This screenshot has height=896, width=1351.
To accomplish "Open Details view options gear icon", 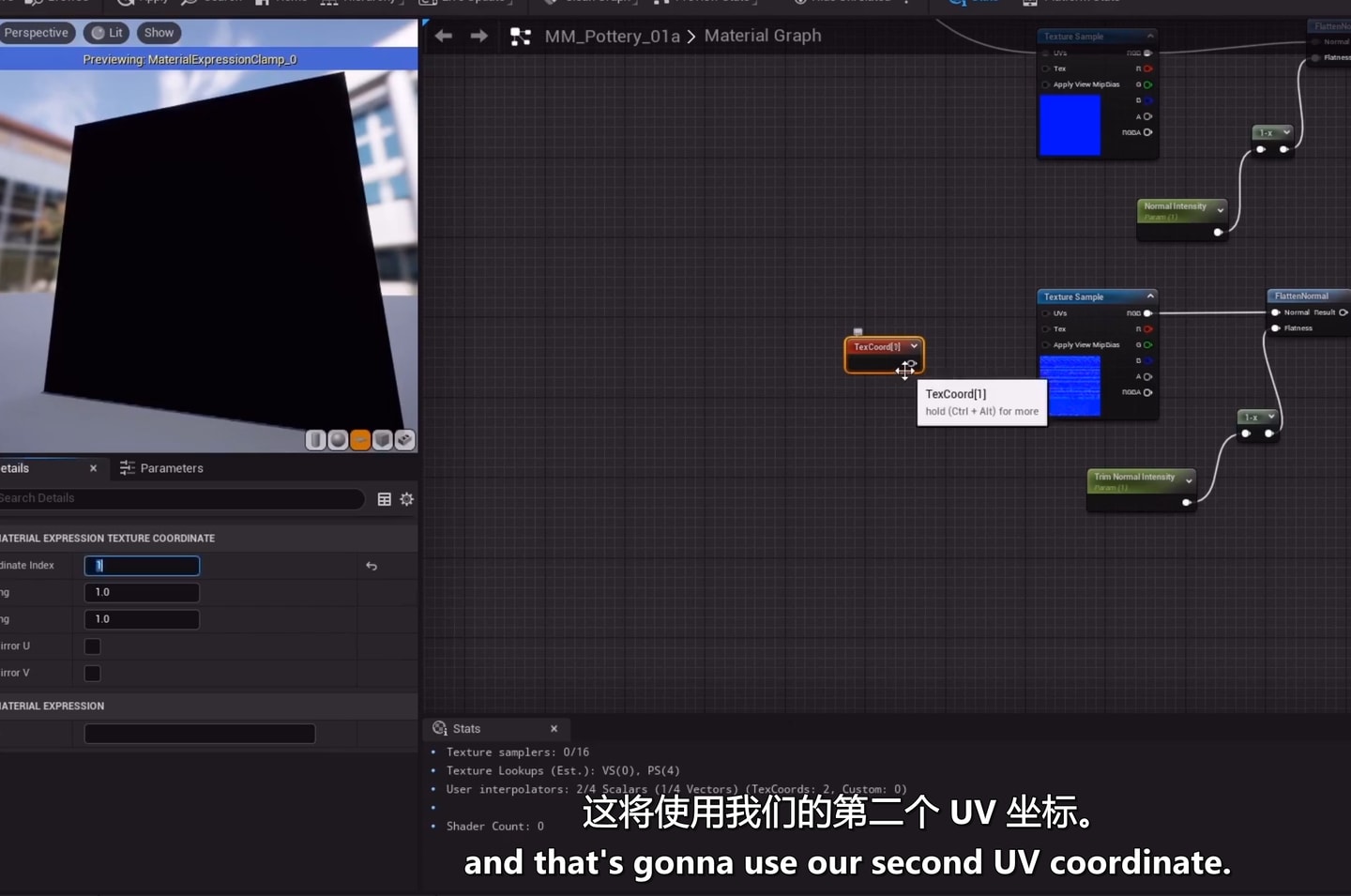I will pyautogui.click(x=406, y=499).
